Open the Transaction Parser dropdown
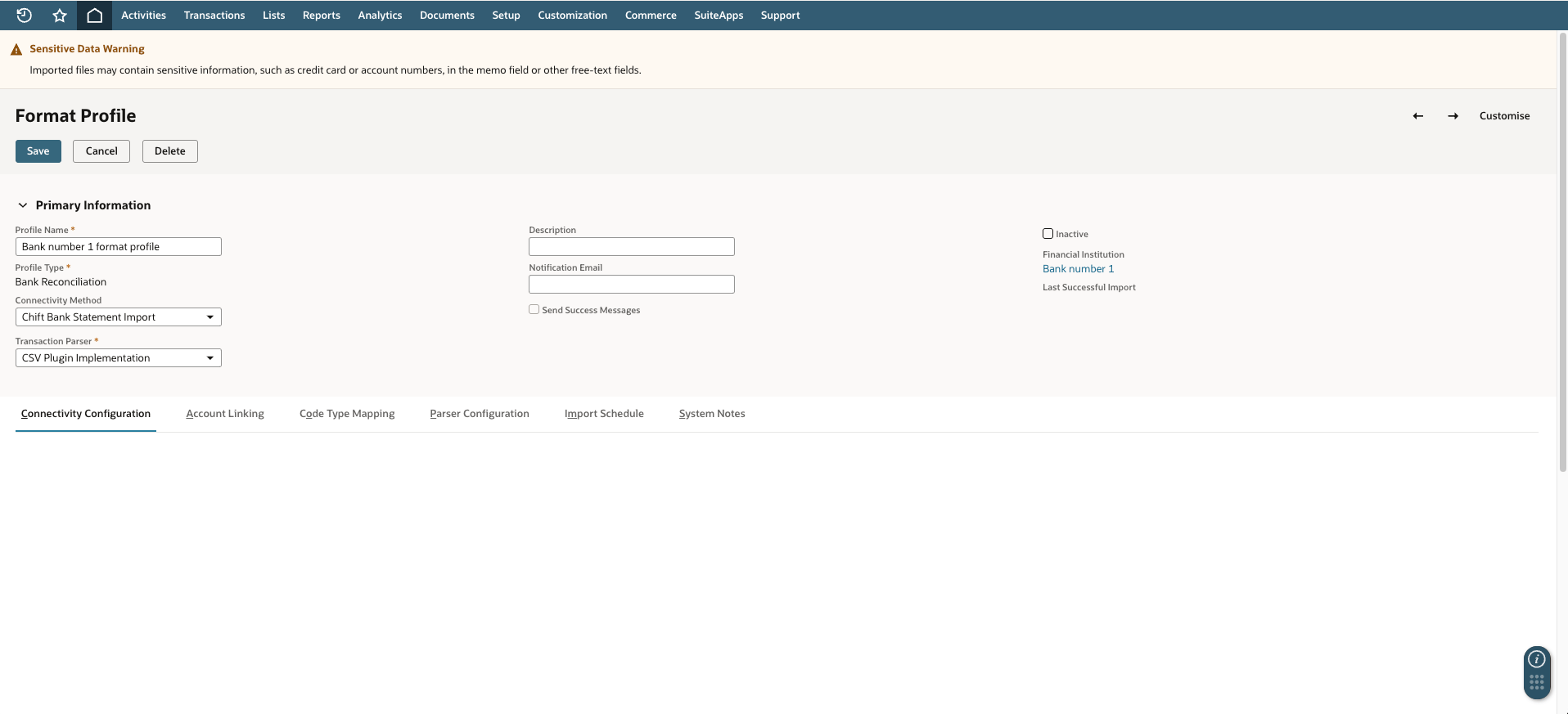Screen dimensions: 1568x714 (119, 358)
